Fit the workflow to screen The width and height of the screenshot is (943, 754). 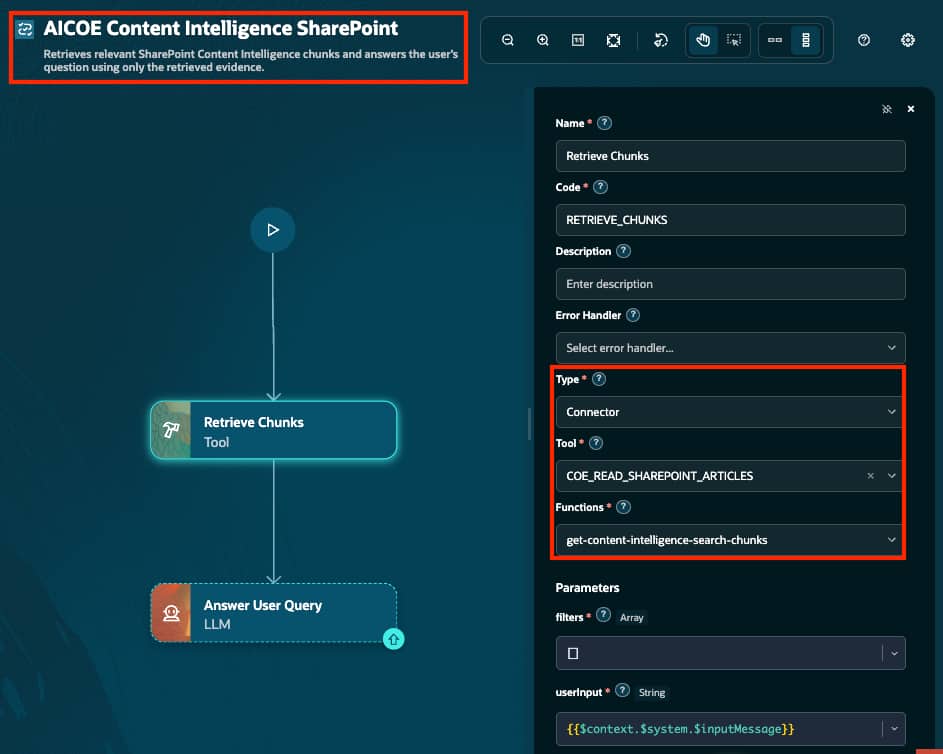click(613, 40)
